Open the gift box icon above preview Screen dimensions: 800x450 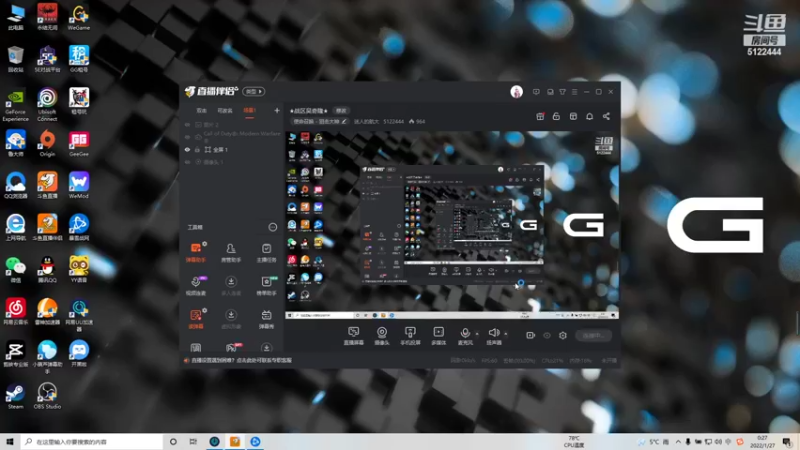tap(540, 116)
